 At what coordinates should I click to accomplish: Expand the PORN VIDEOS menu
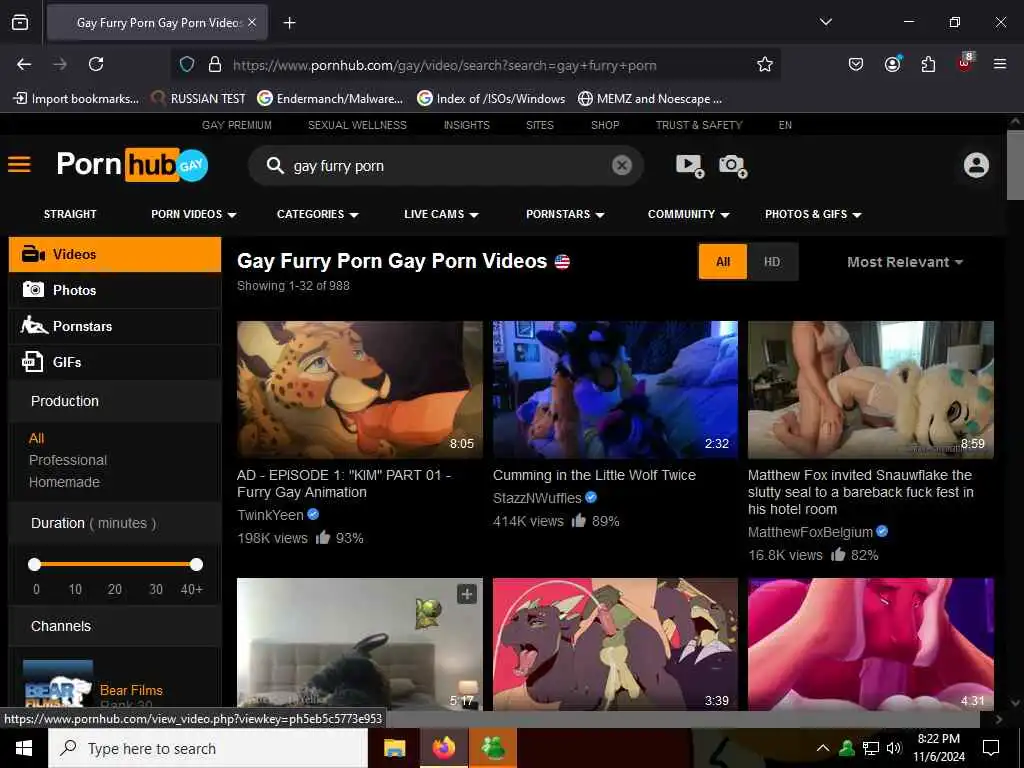[x=193, y=214]
